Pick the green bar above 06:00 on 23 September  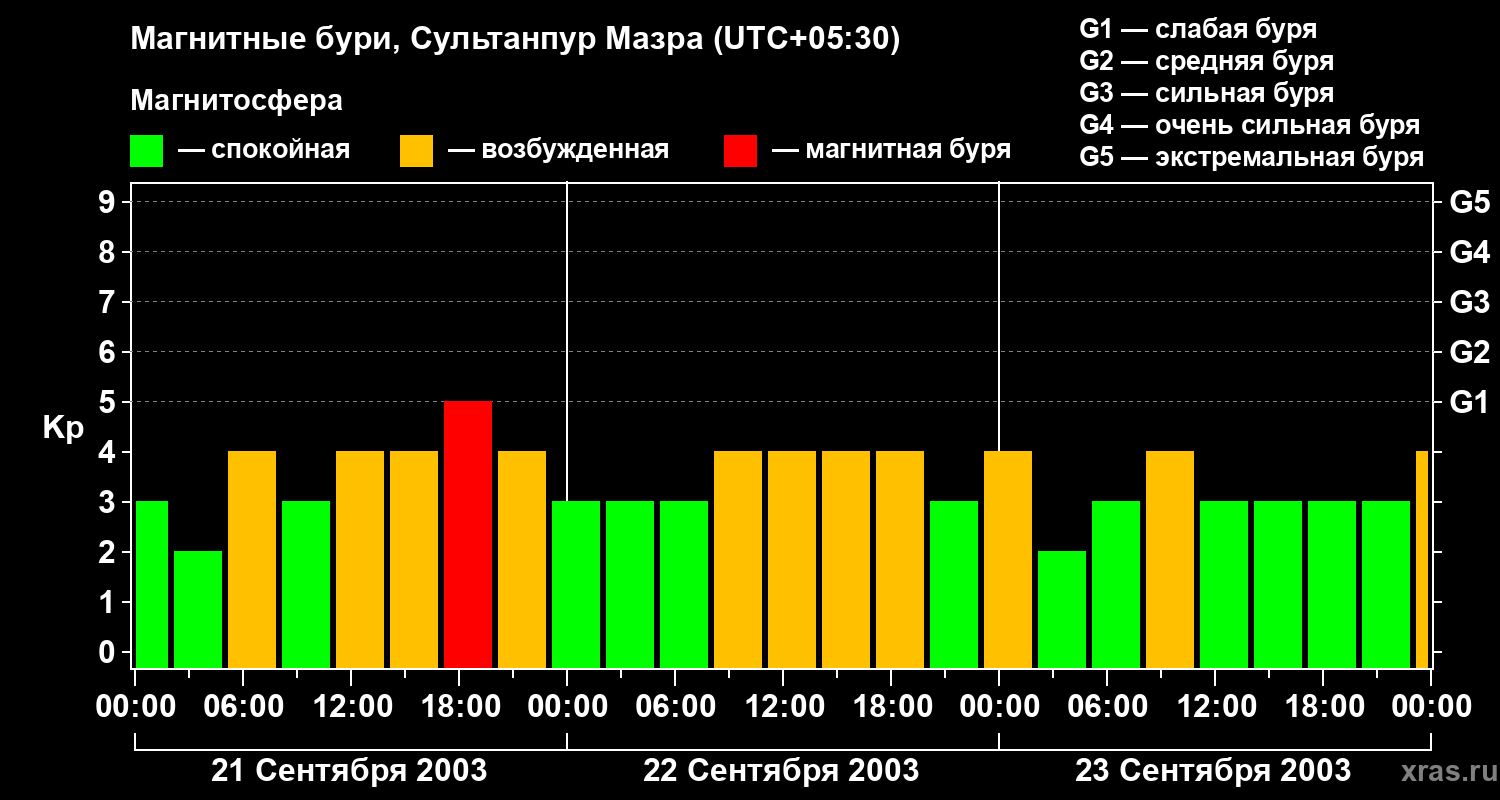click(1116, 584)
